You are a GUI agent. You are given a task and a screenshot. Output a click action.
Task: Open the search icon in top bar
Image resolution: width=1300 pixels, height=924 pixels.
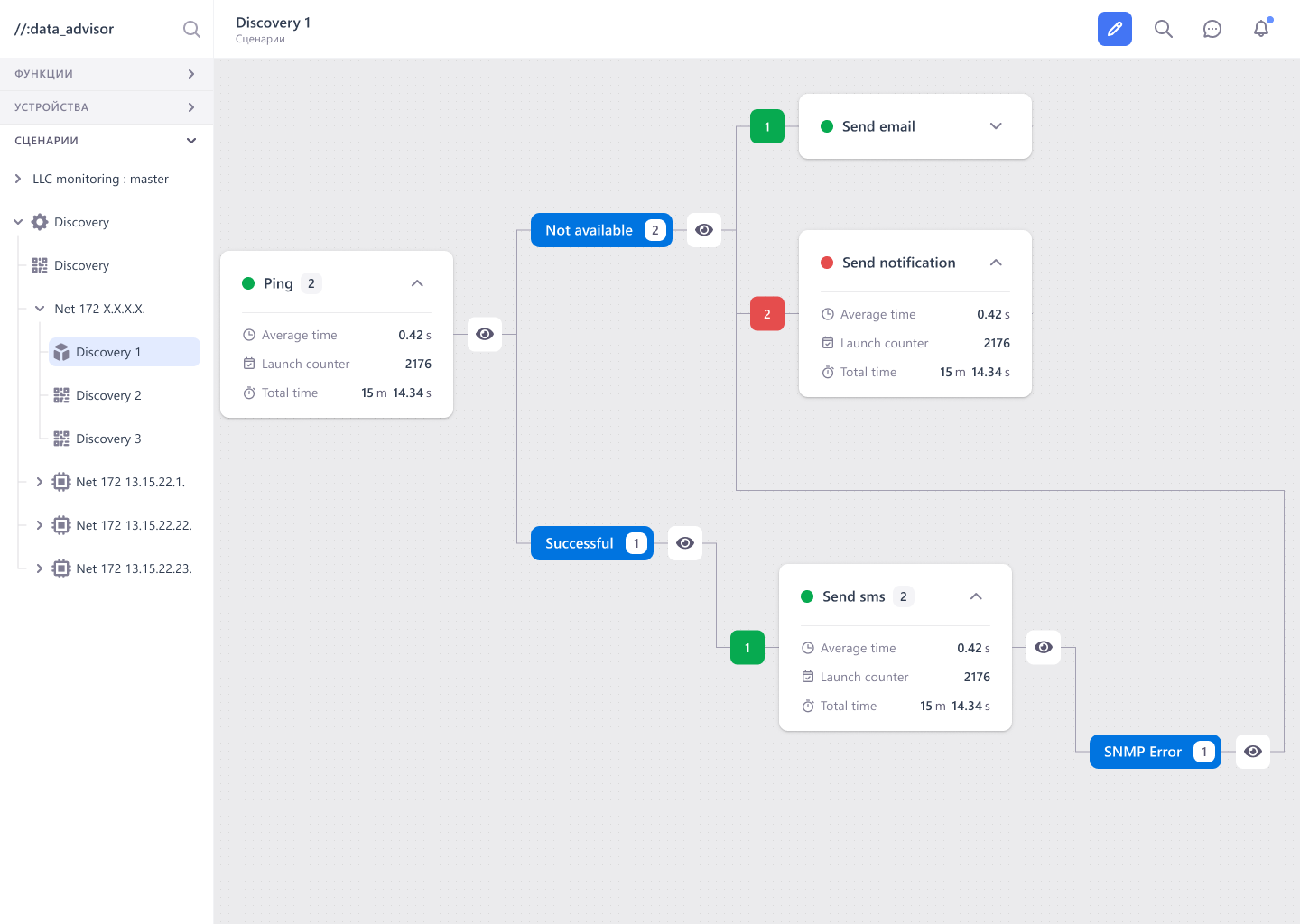click(1164, 29)
